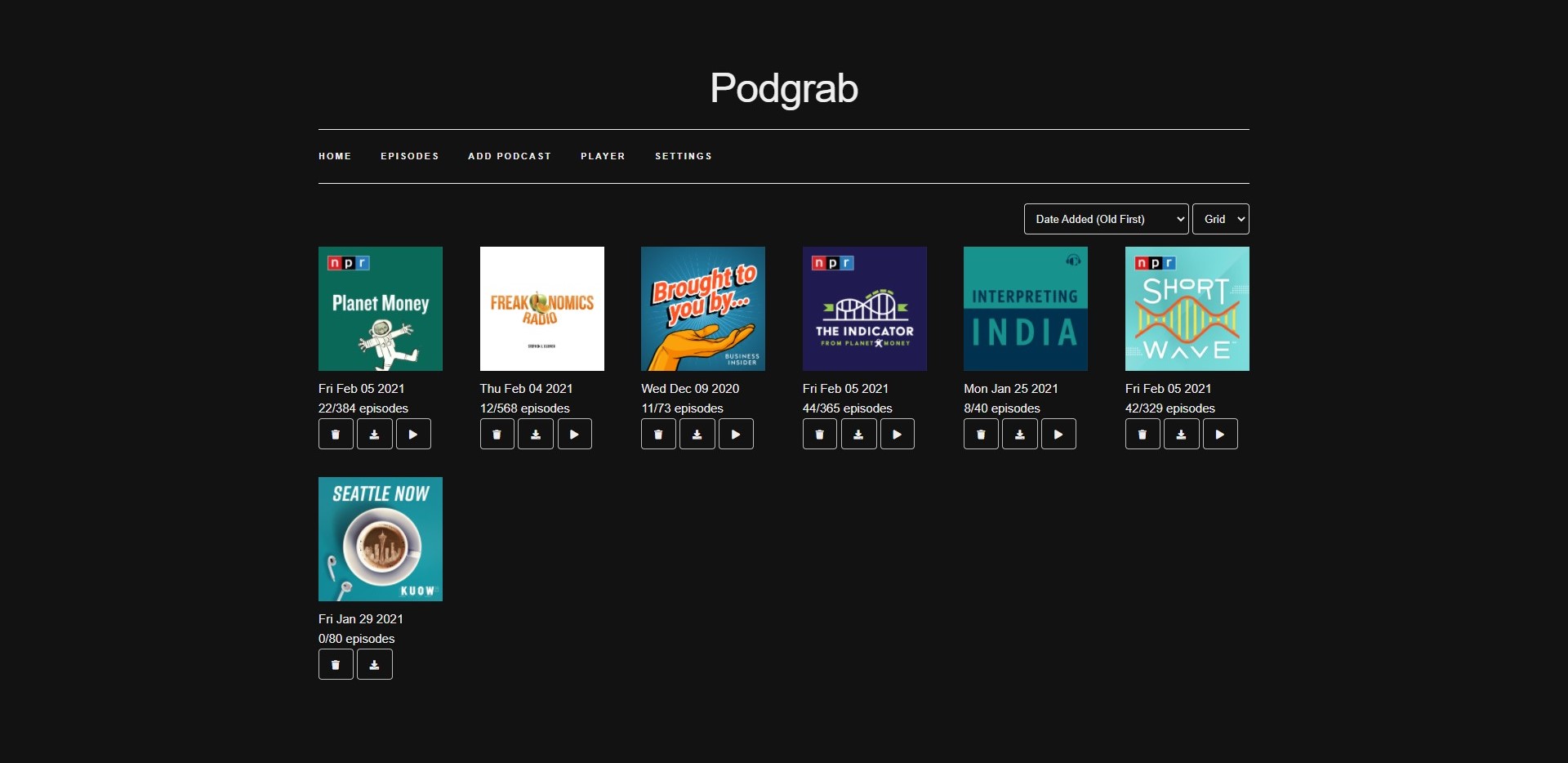The height and width of the screenshot is (763, 1568).
Task: Click the Thu Feb 04 2021 date
Action: click(527, 389)
